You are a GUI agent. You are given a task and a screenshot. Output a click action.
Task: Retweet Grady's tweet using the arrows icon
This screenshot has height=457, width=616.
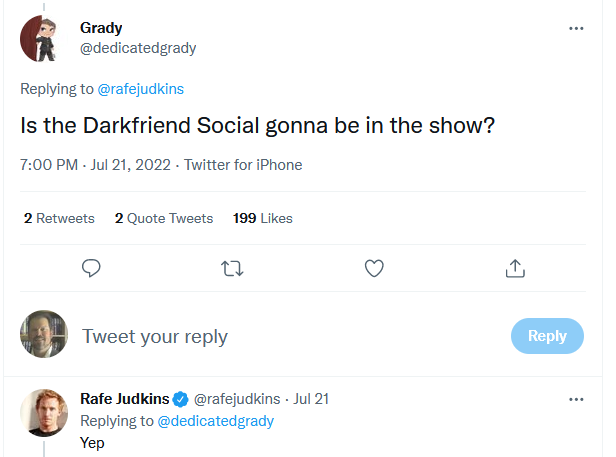(x=232, y=268)
